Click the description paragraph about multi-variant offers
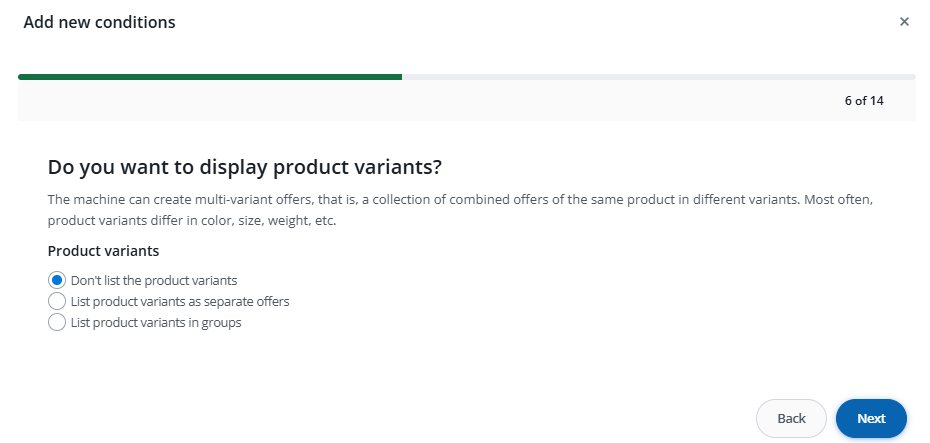This screenshot has width=930, height=443. point(460,199)
